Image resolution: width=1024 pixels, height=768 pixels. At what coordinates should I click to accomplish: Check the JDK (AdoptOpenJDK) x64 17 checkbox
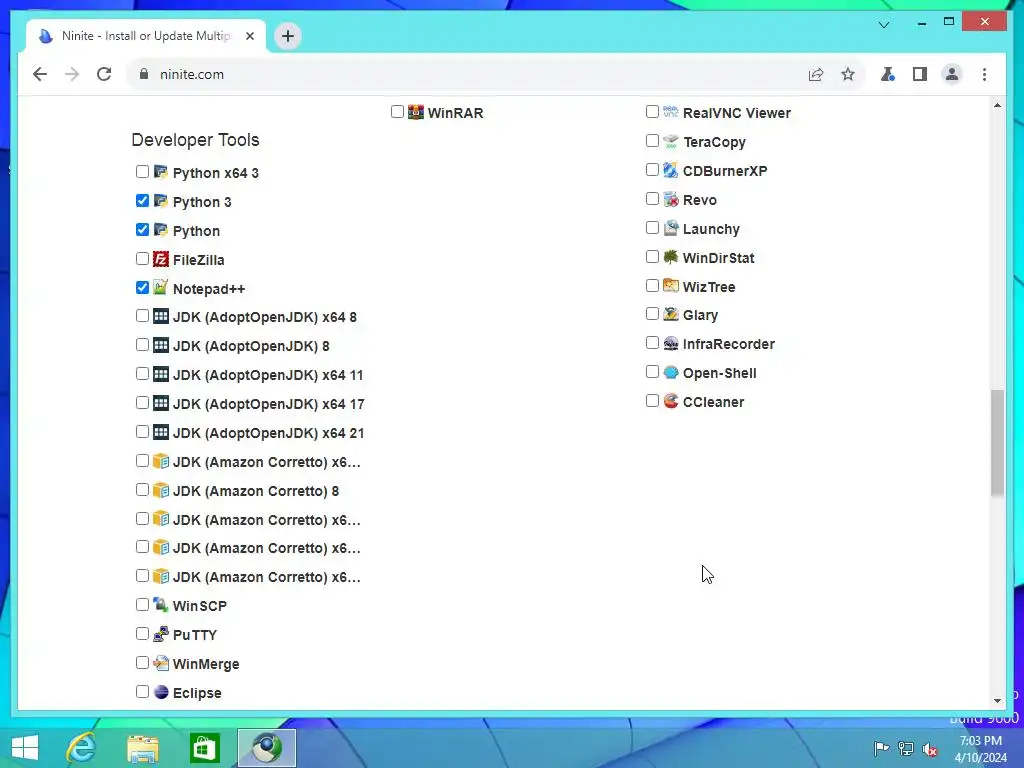coord(142,403)
